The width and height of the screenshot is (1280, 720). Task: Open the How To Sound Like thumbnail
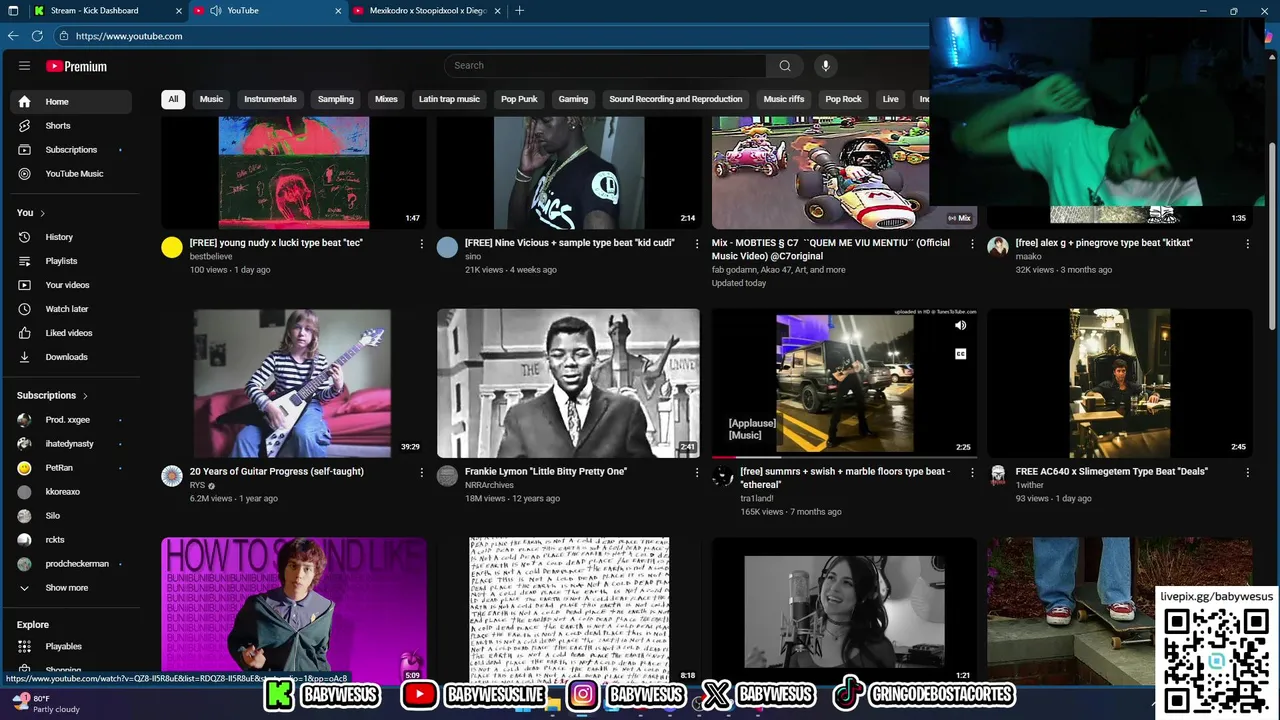[x=293, y=610]
